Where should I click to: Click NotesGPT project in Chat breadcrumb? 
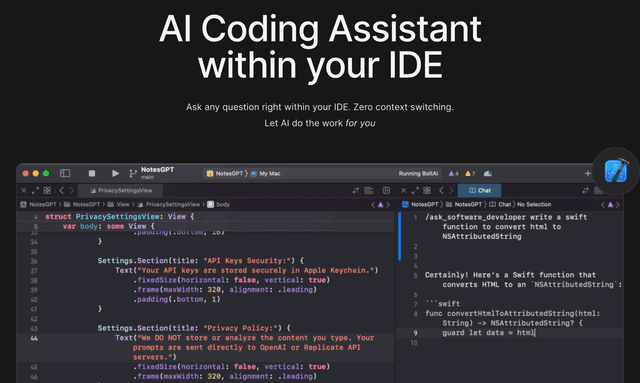[420, 204]
